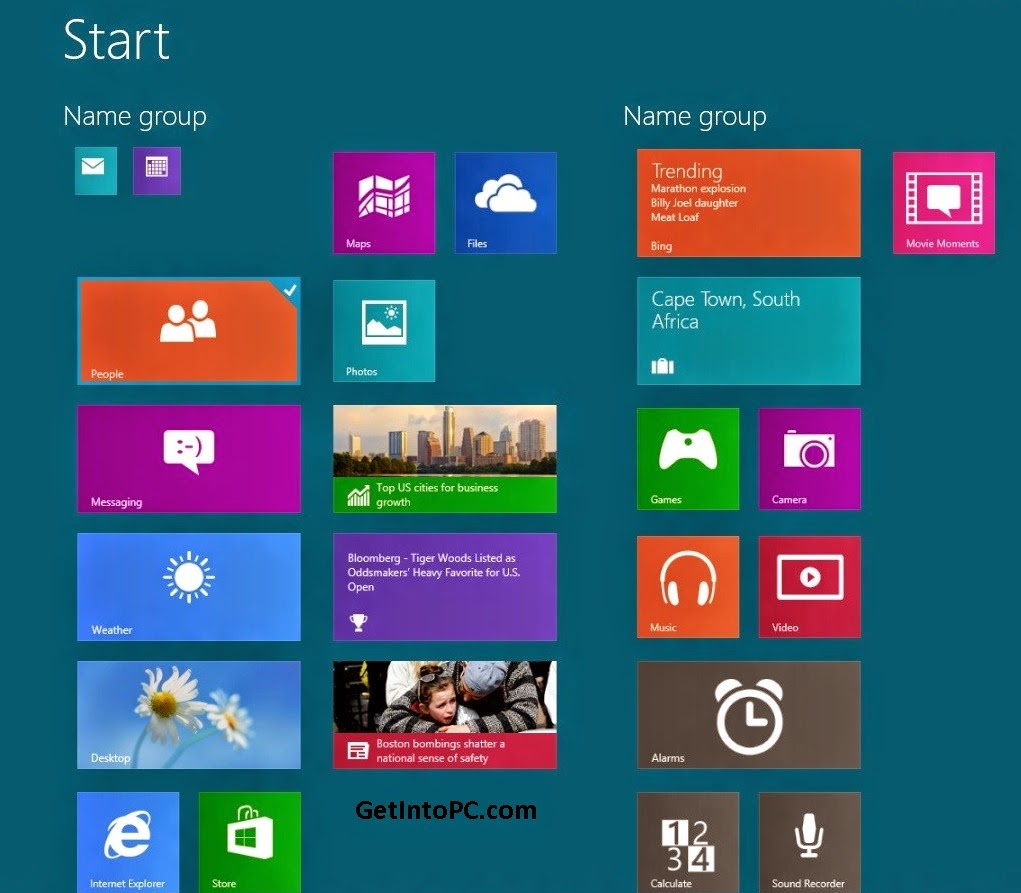Open the Boston bombings news story
Screen dimensions: 1021x893
click(x=444, y=714)
